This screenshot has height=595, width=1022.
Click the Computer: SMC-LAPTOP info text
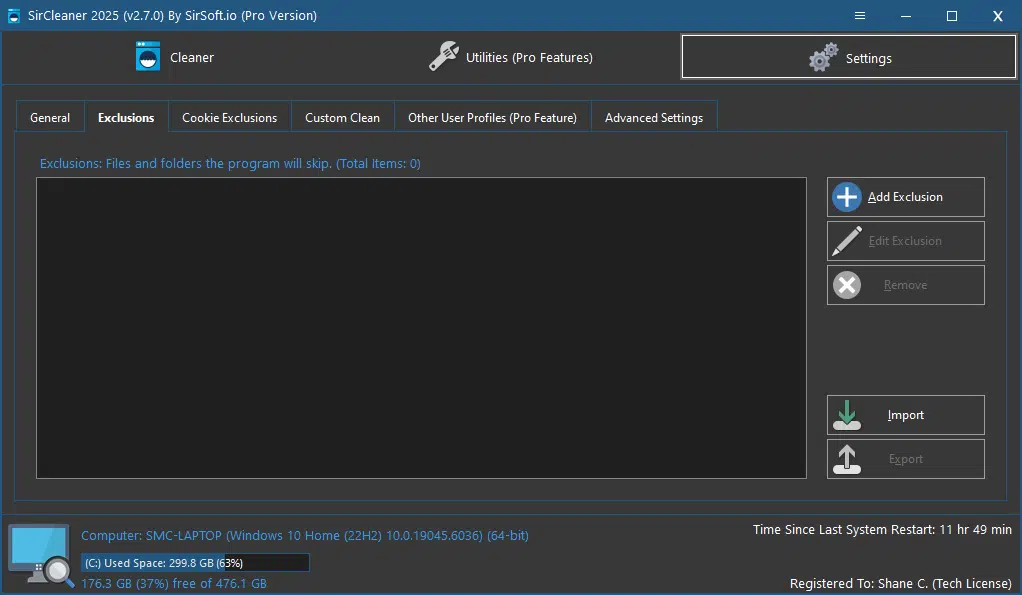[304, 535]
